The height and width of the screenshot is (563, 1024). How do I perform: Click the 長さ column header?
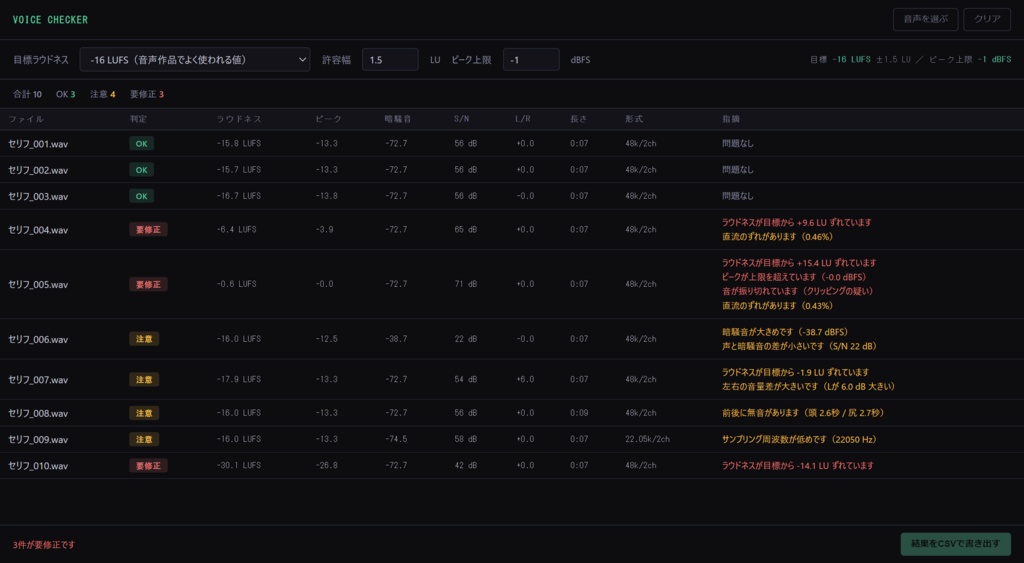coord(579,119)
